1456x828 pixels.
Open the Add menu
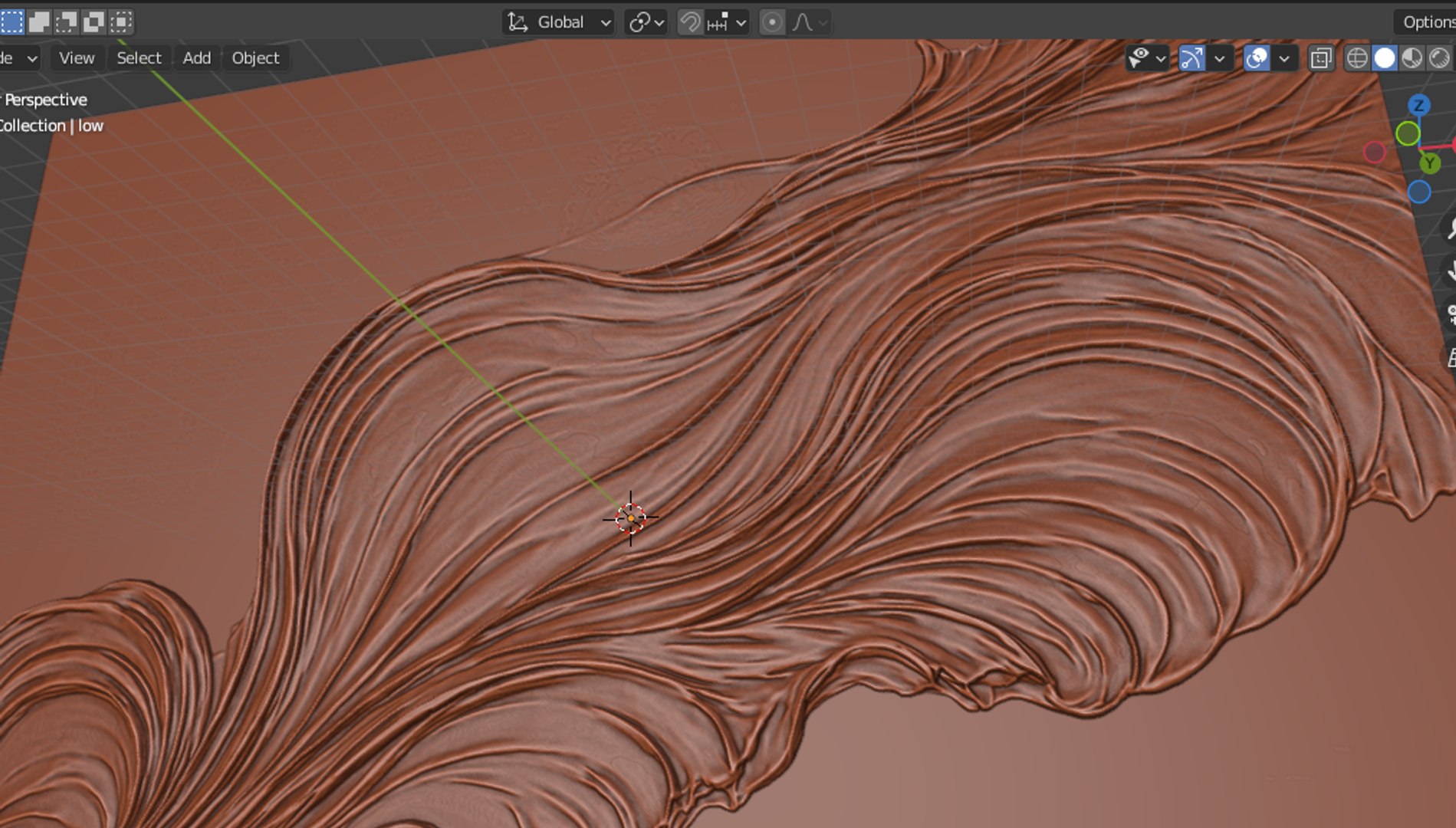pyautogui.click(x=196, y=58)
